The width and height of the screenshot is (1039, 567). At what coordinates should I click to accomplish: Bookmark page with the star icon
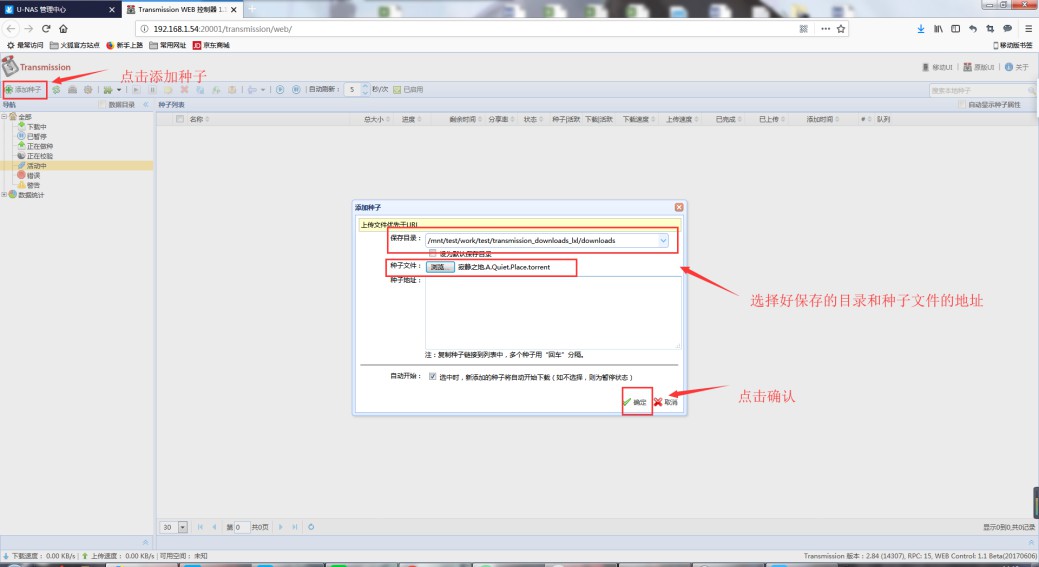[841, 29]
